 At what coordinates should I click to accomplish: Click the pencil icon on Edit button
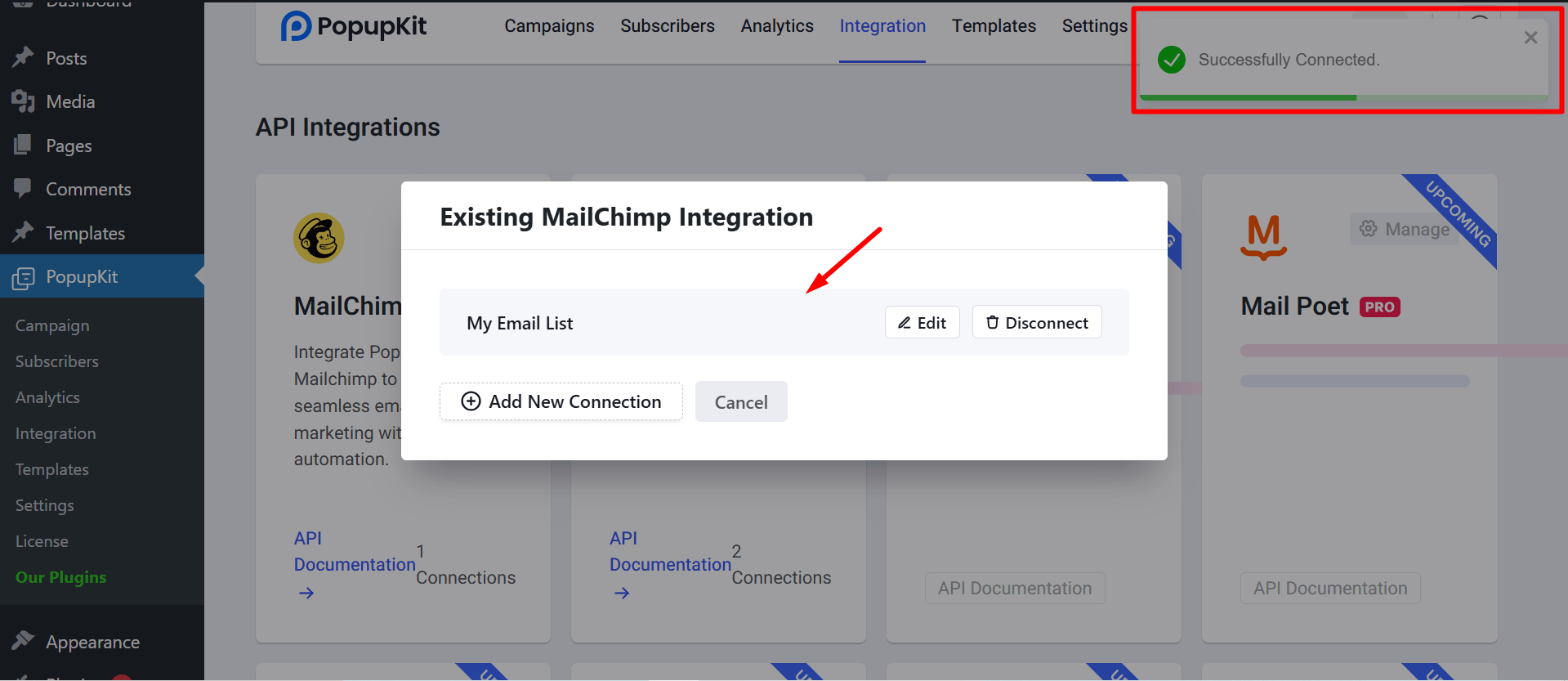point(905,323)
